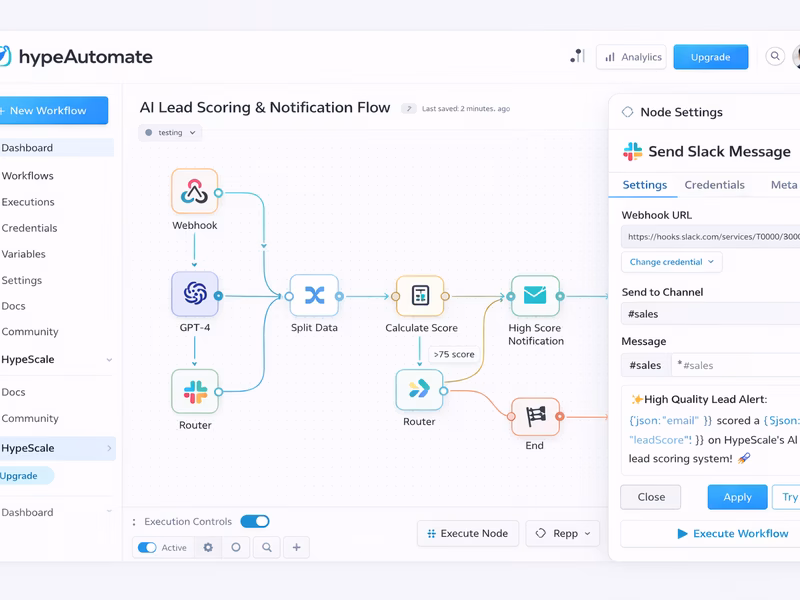This screenshot has width=800, height=600.
Task: Open the High Score Notification mail node
Action: click(534, 296)
